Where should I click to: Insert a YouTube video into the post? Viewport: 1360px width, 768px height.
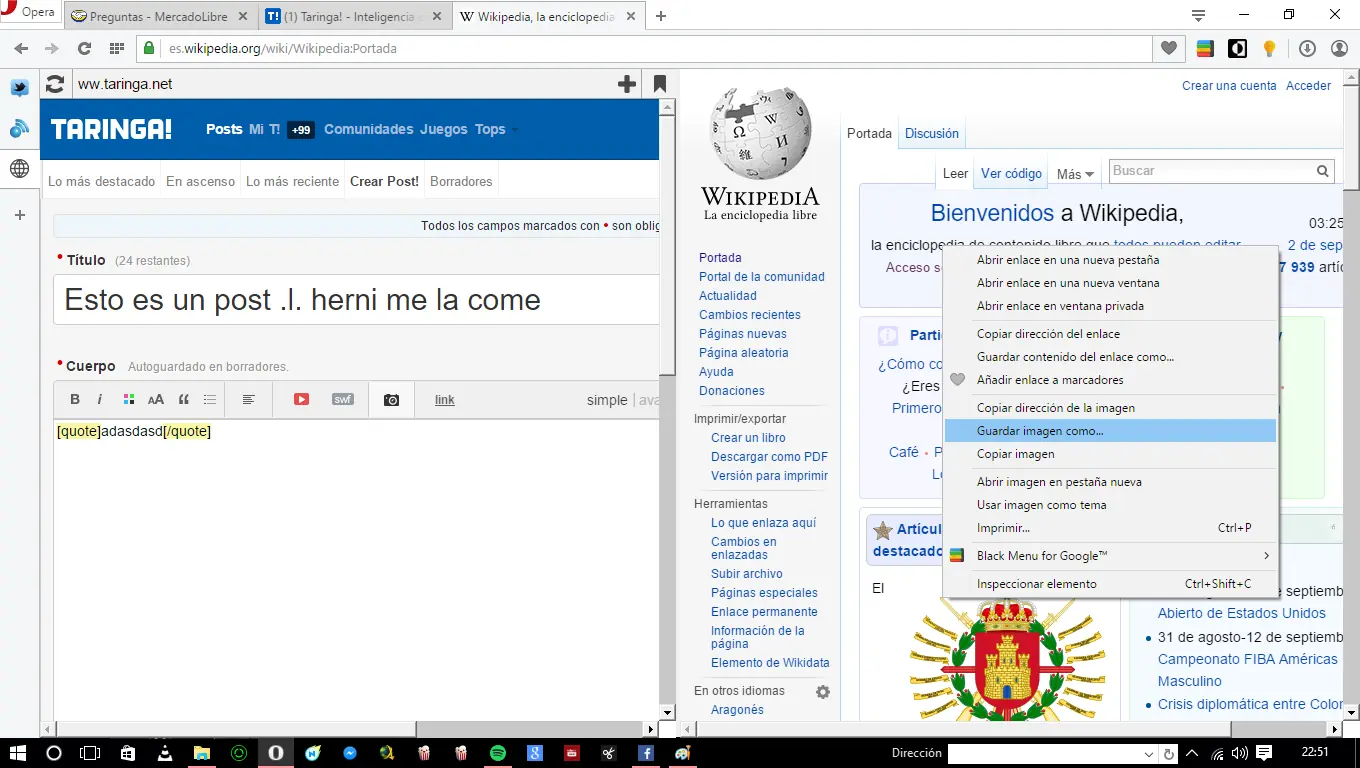[x=301, y=399]
